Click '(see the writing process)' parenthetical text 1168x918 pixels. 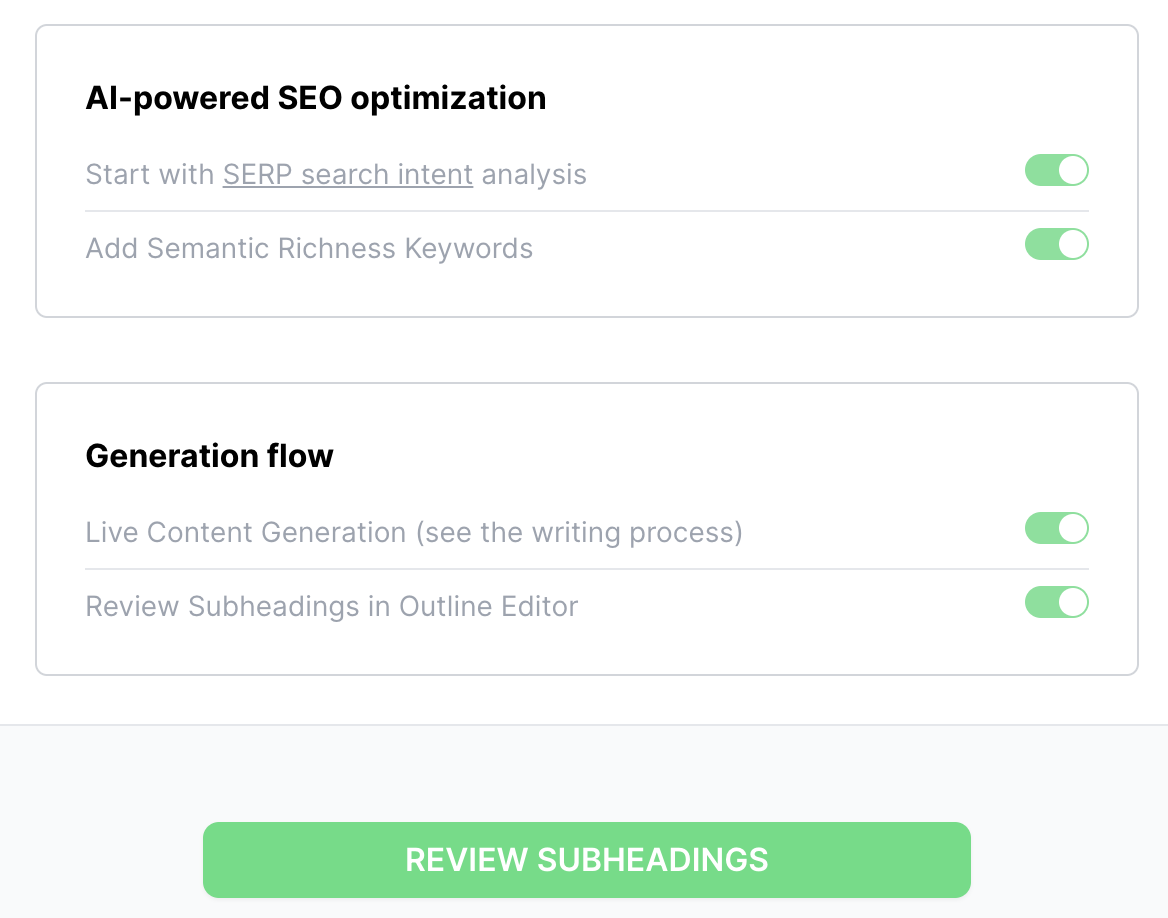579,532
